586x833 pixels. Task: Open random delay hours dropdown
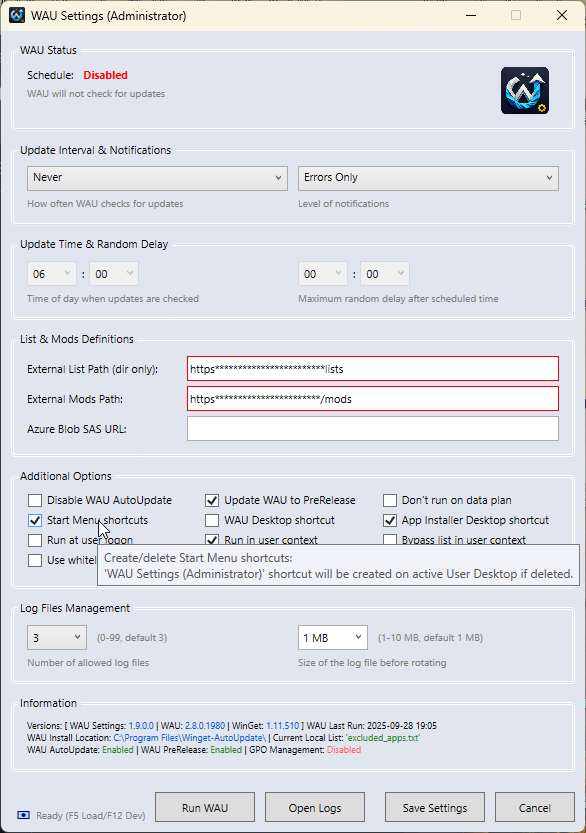[x=322, y=274]
